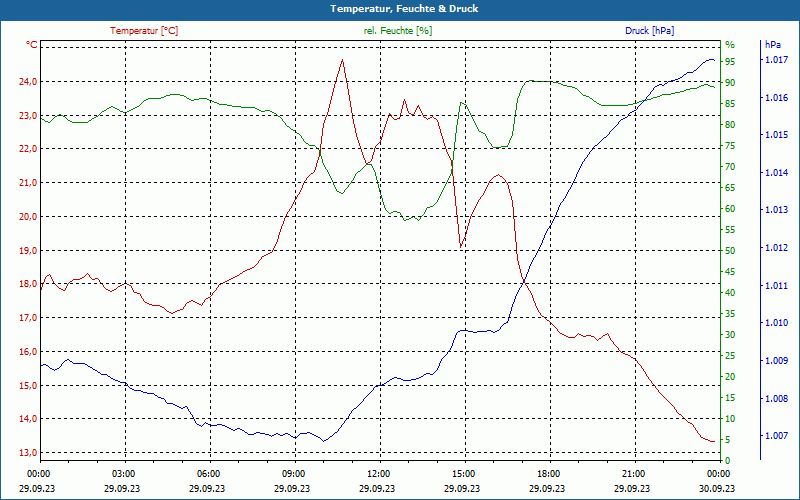Click the 1.012 pressure axis value

776,248
